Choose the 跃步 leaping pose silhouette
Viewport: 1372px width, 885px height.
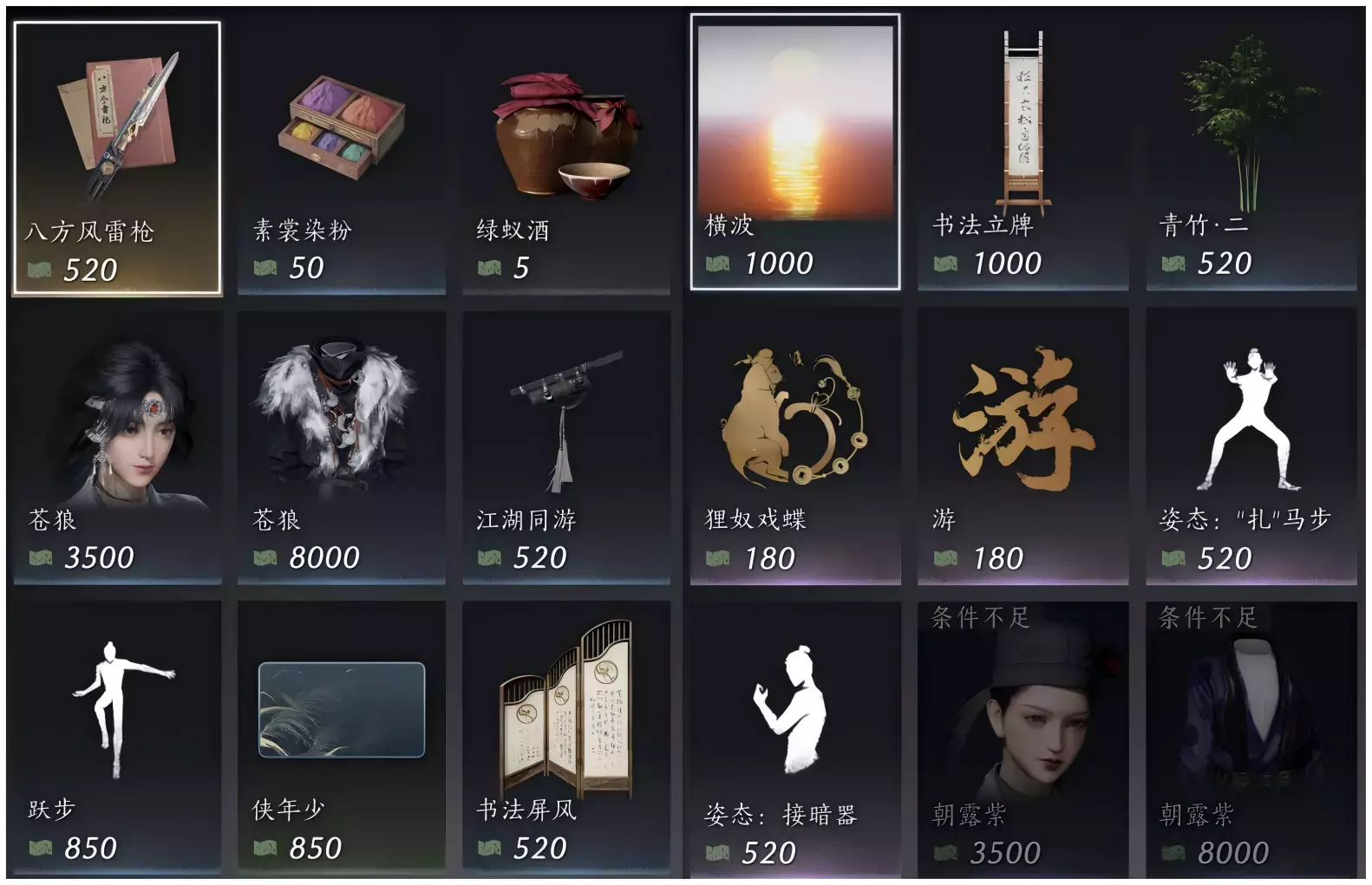click(117, 737)
